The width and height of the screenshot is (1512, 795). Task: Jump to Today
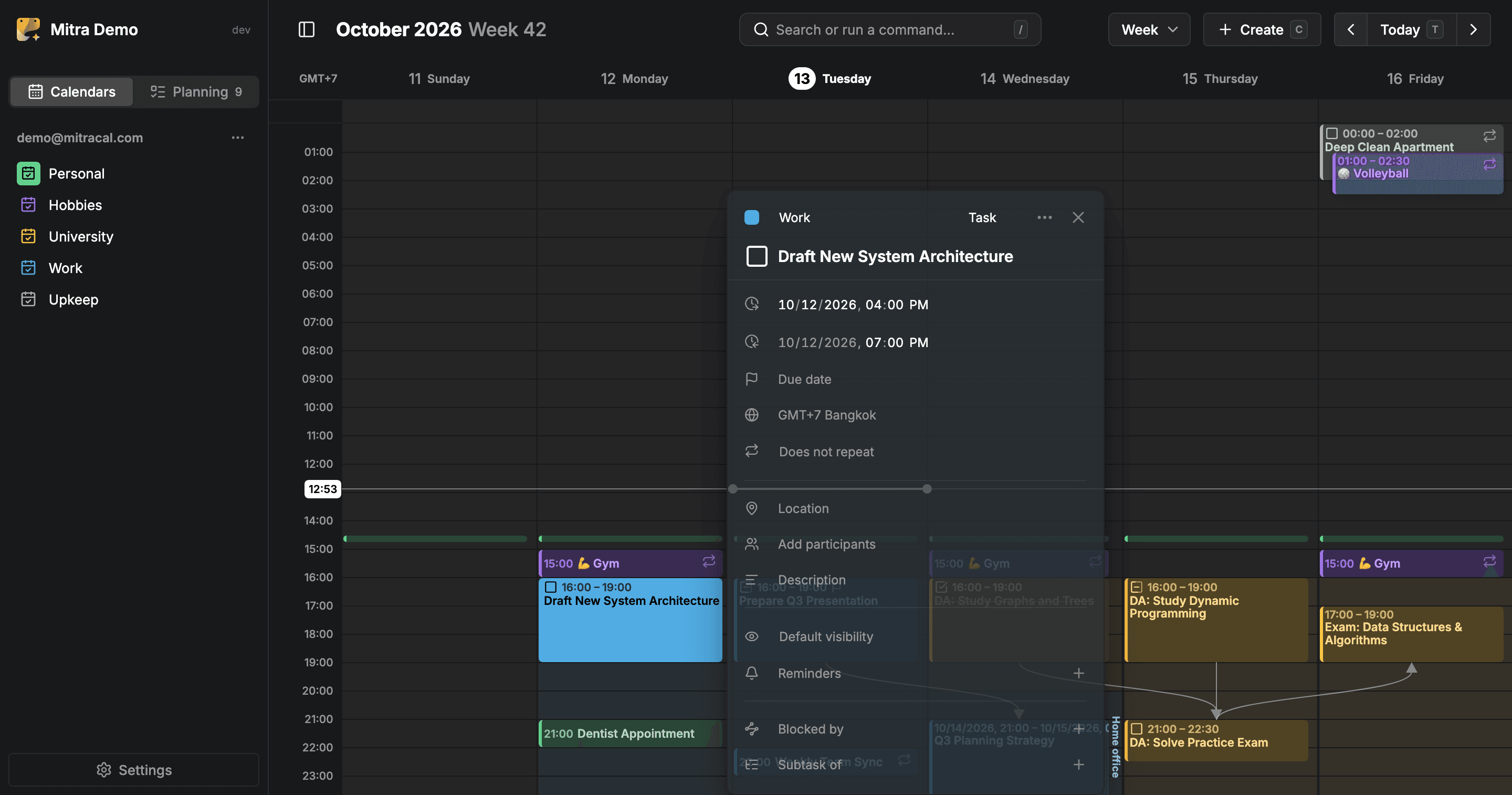[x=1411, y=29]
